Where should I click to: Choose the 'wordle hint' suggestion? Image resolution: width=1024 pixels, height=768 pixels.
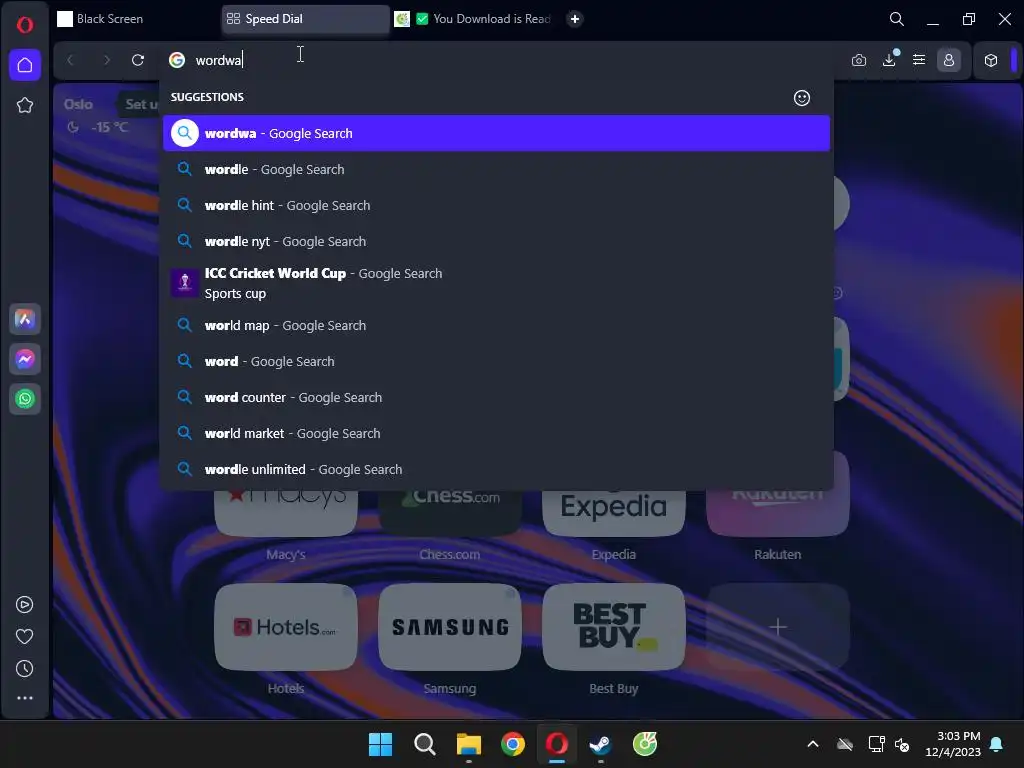tap(496, 205)
